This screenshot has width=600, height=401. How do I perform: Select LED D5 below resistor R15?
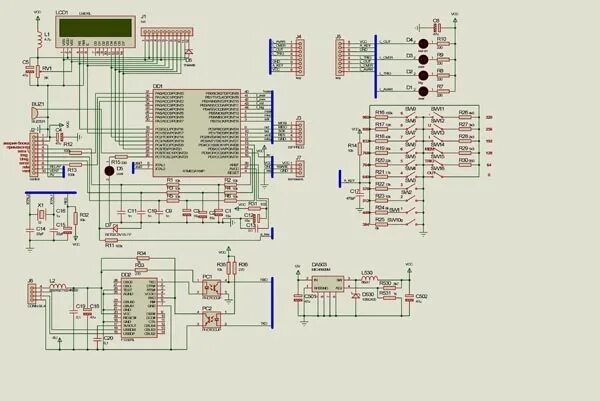pyautogui.click(x=109, y=171)
